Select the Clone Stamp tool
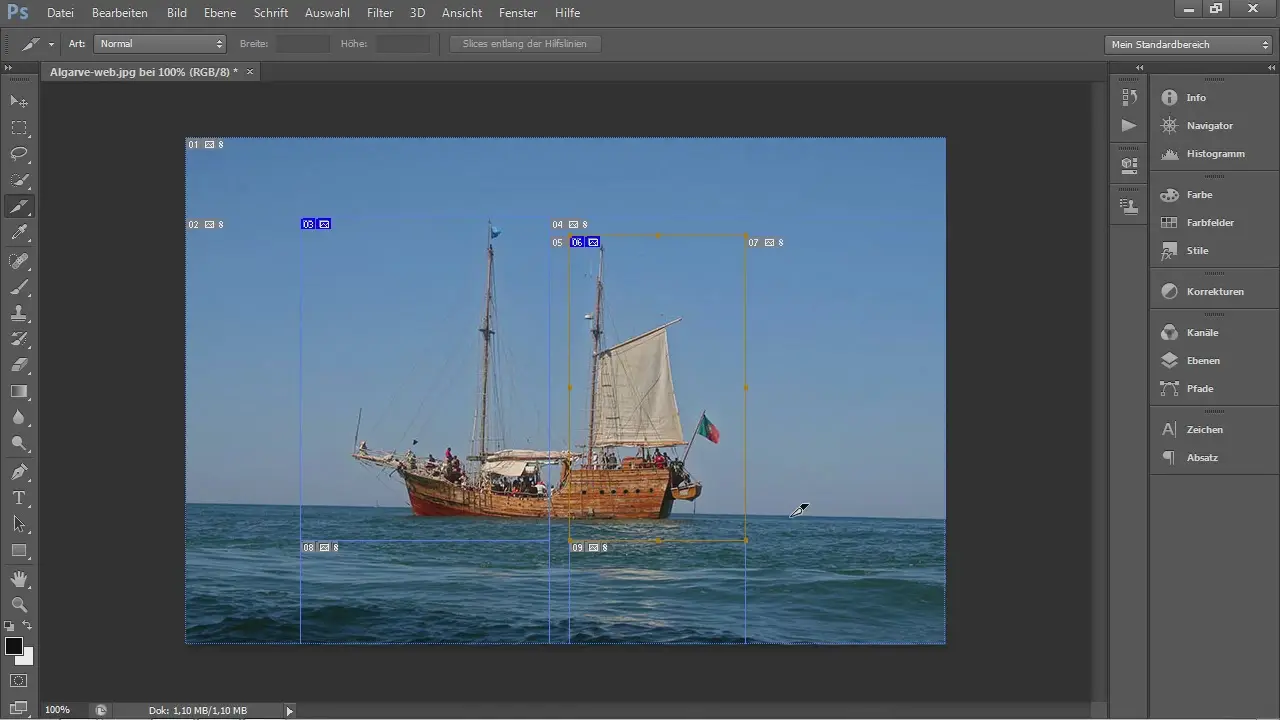 [x=19, y=313]
